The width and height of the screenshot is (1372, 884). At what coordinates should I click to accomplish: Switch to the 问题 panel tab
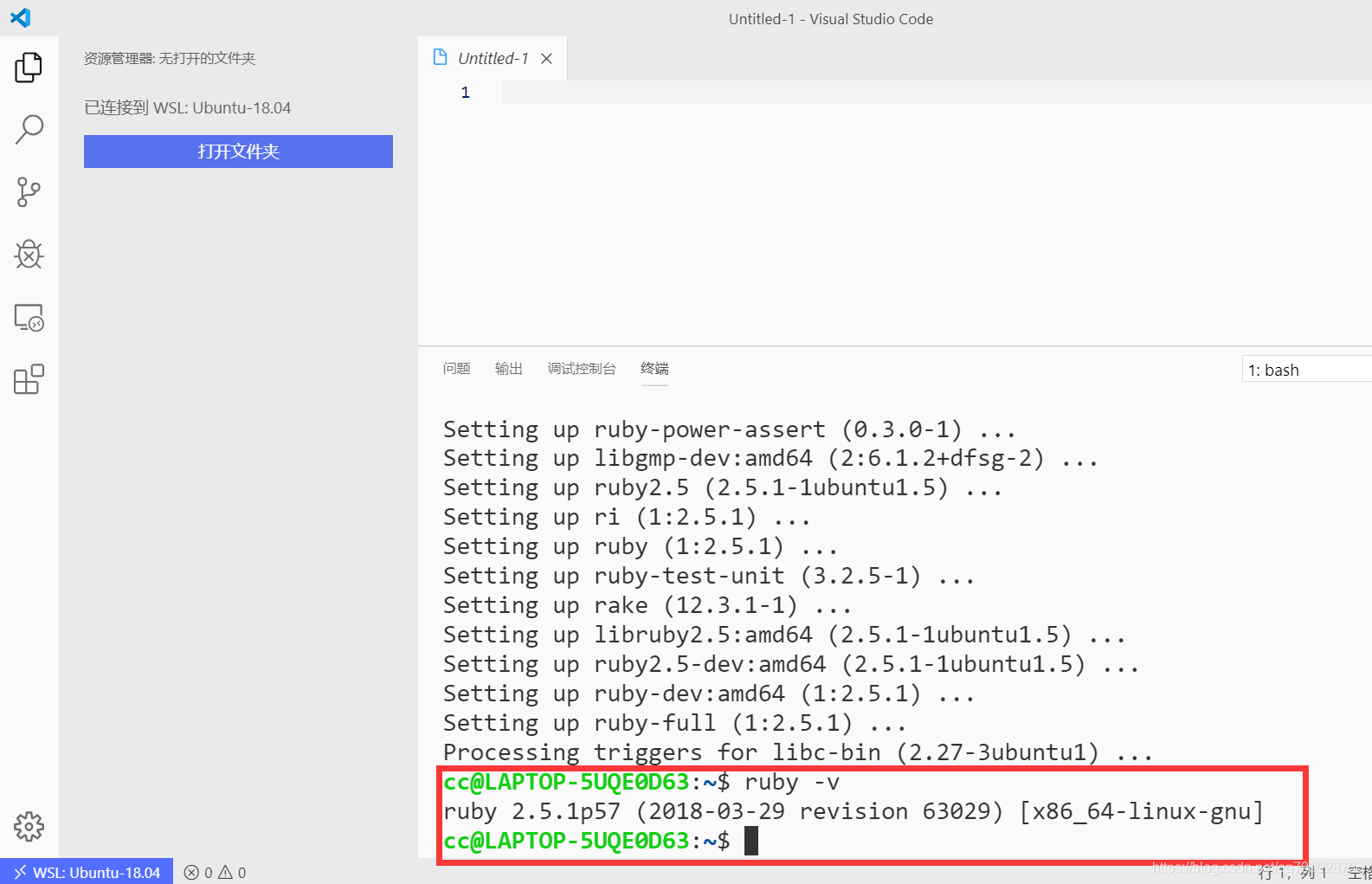coord(456,369)
